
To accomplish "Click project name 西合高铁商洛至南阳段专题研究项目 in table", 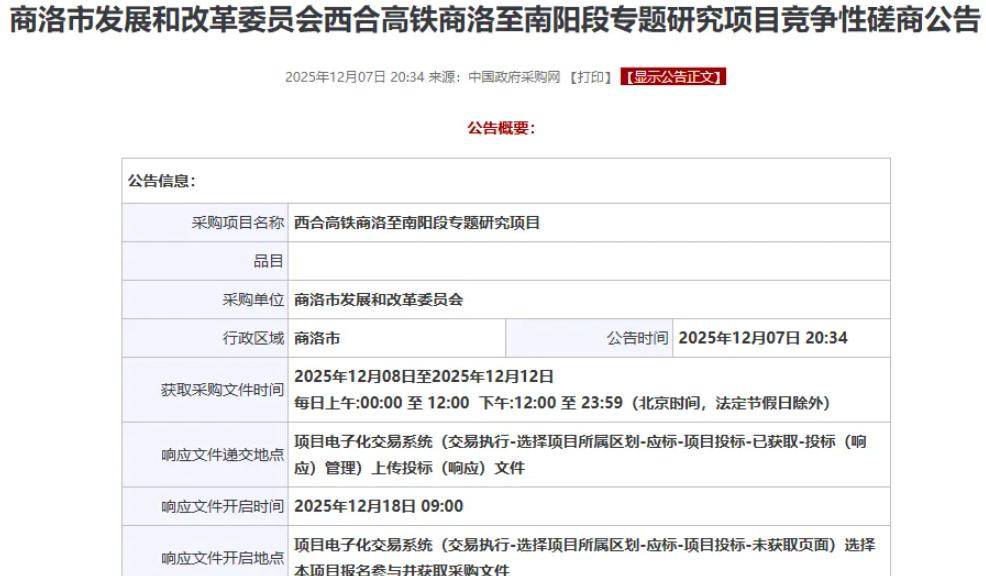I will 417,223.
